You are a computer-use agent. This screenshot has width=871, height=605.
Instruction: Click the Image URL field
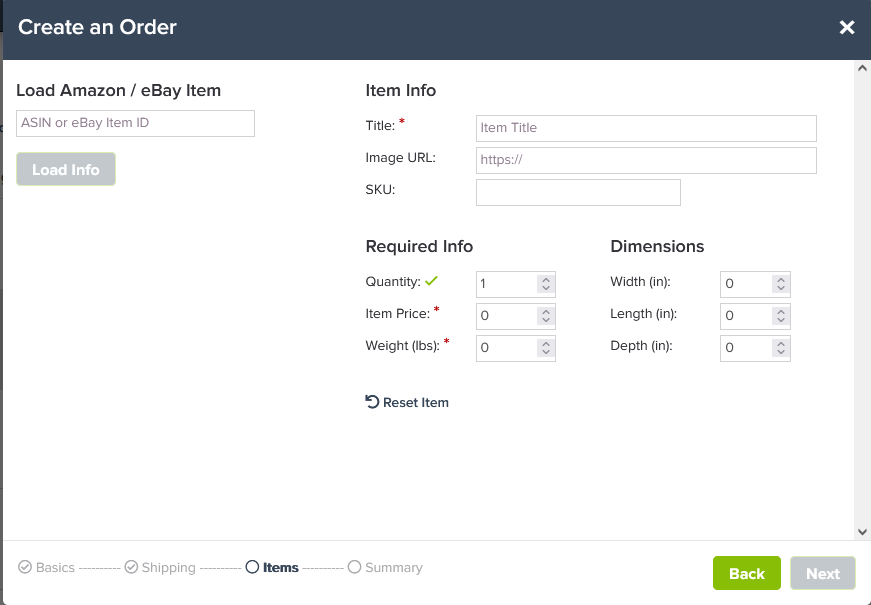click(646, 160)
